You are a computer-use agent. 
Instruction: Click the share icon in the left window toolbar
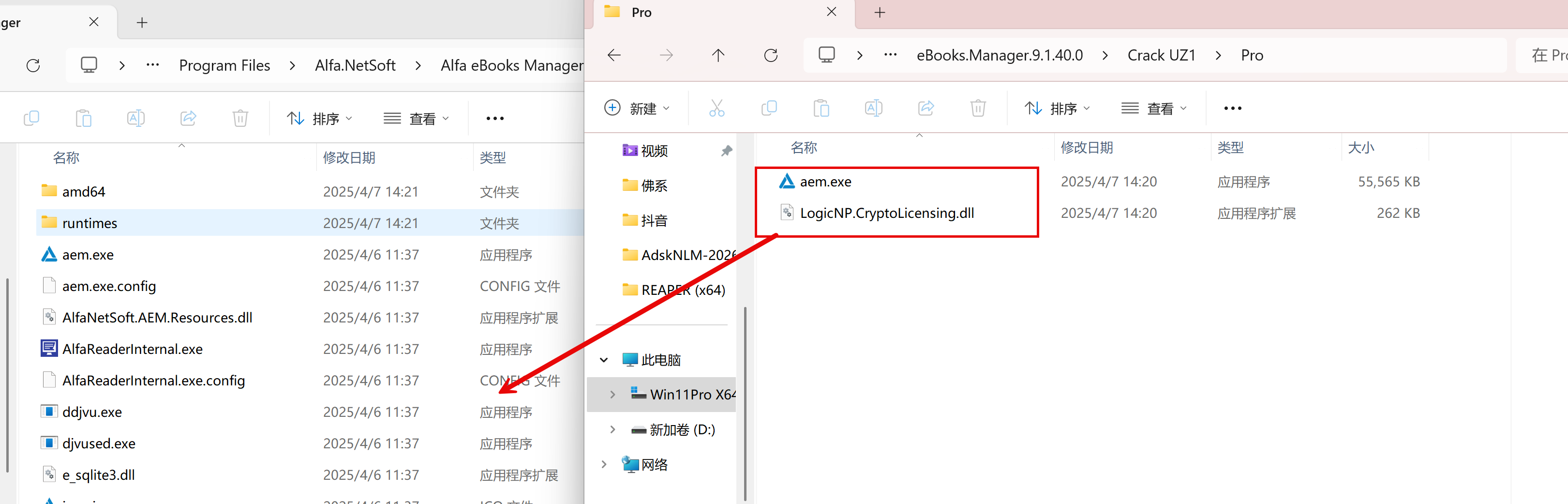[188, 118]
